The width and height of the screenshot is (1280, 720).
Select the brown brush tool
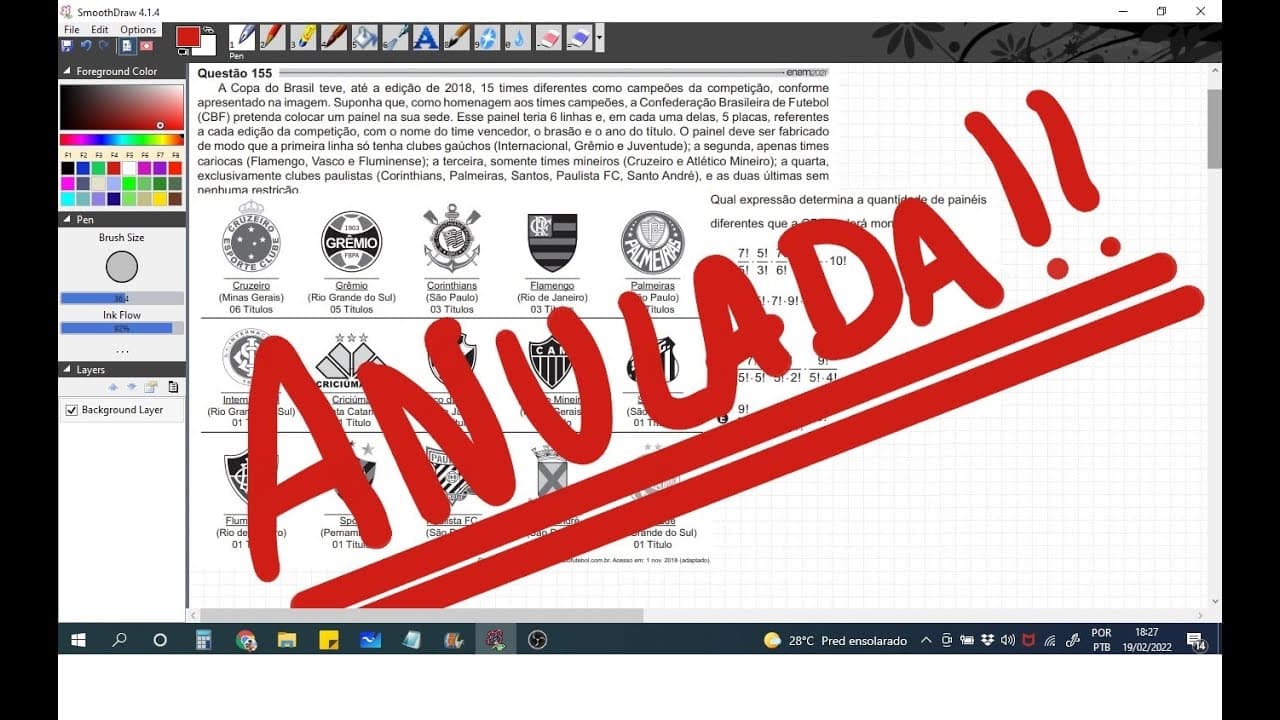coord(335,39)
